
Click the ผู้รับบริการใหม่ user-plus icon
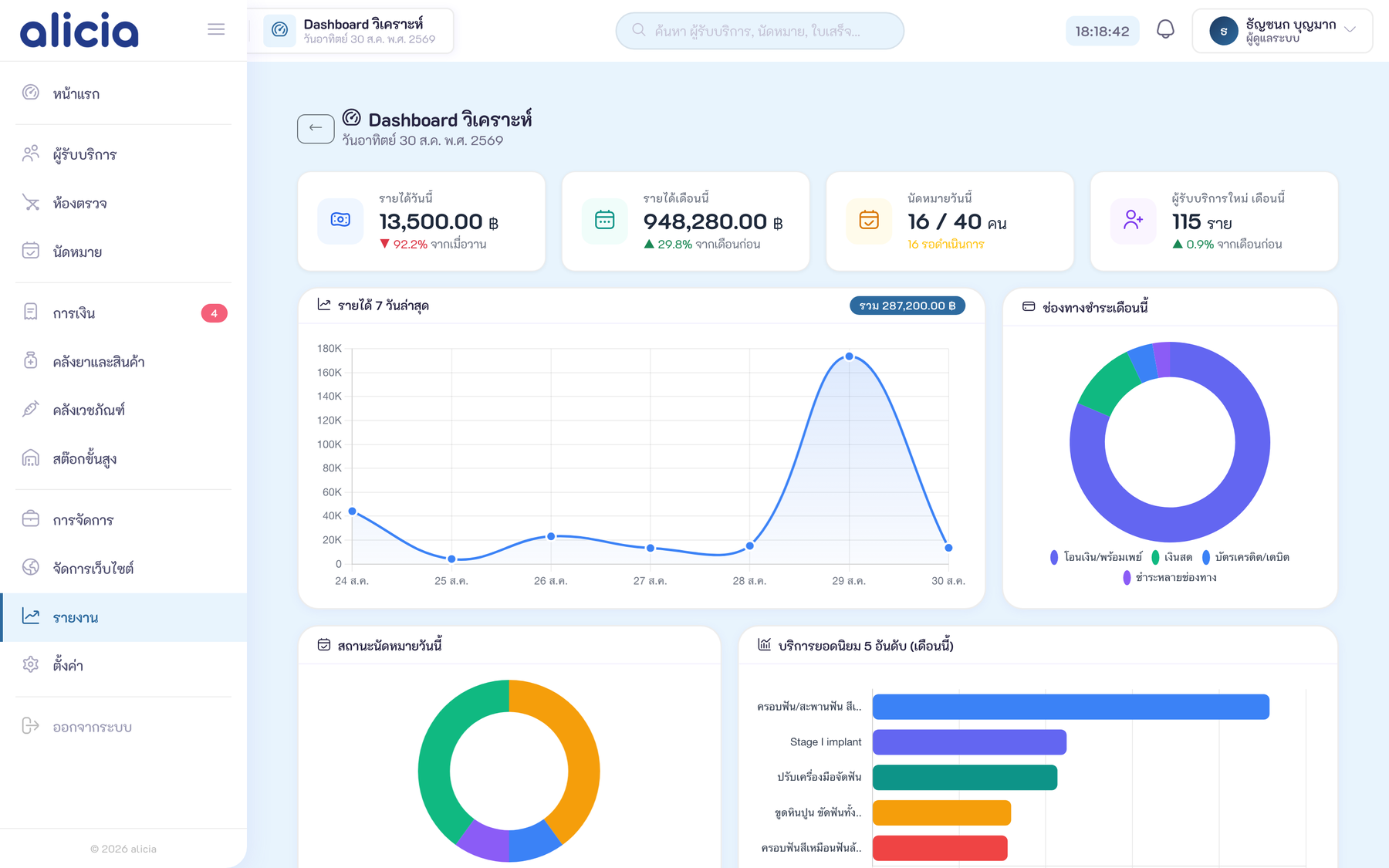[x=1133, y=220]
